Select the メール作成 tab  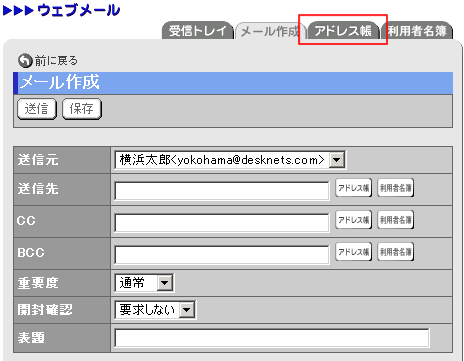point(270,31)
